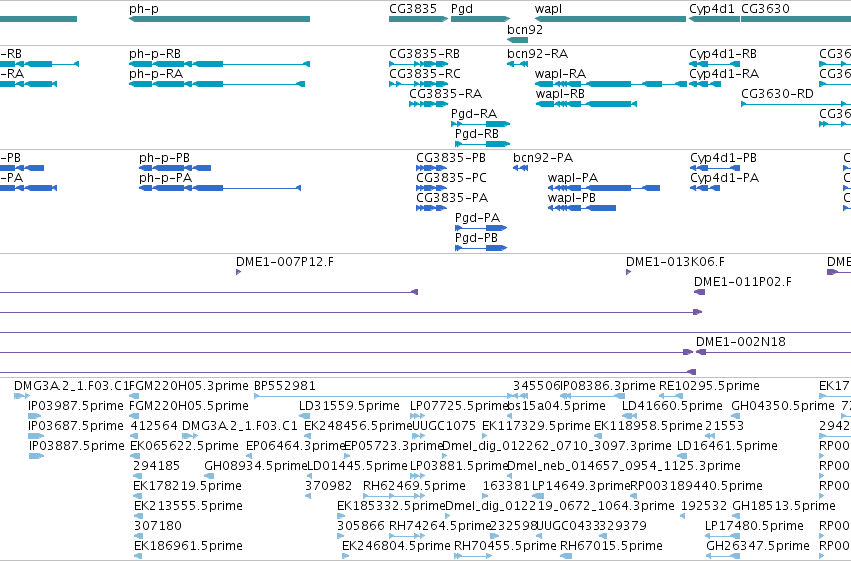Click EST BP552981
Image resolution: width=851 pixels, height=561 pixels.
(383, 396)
